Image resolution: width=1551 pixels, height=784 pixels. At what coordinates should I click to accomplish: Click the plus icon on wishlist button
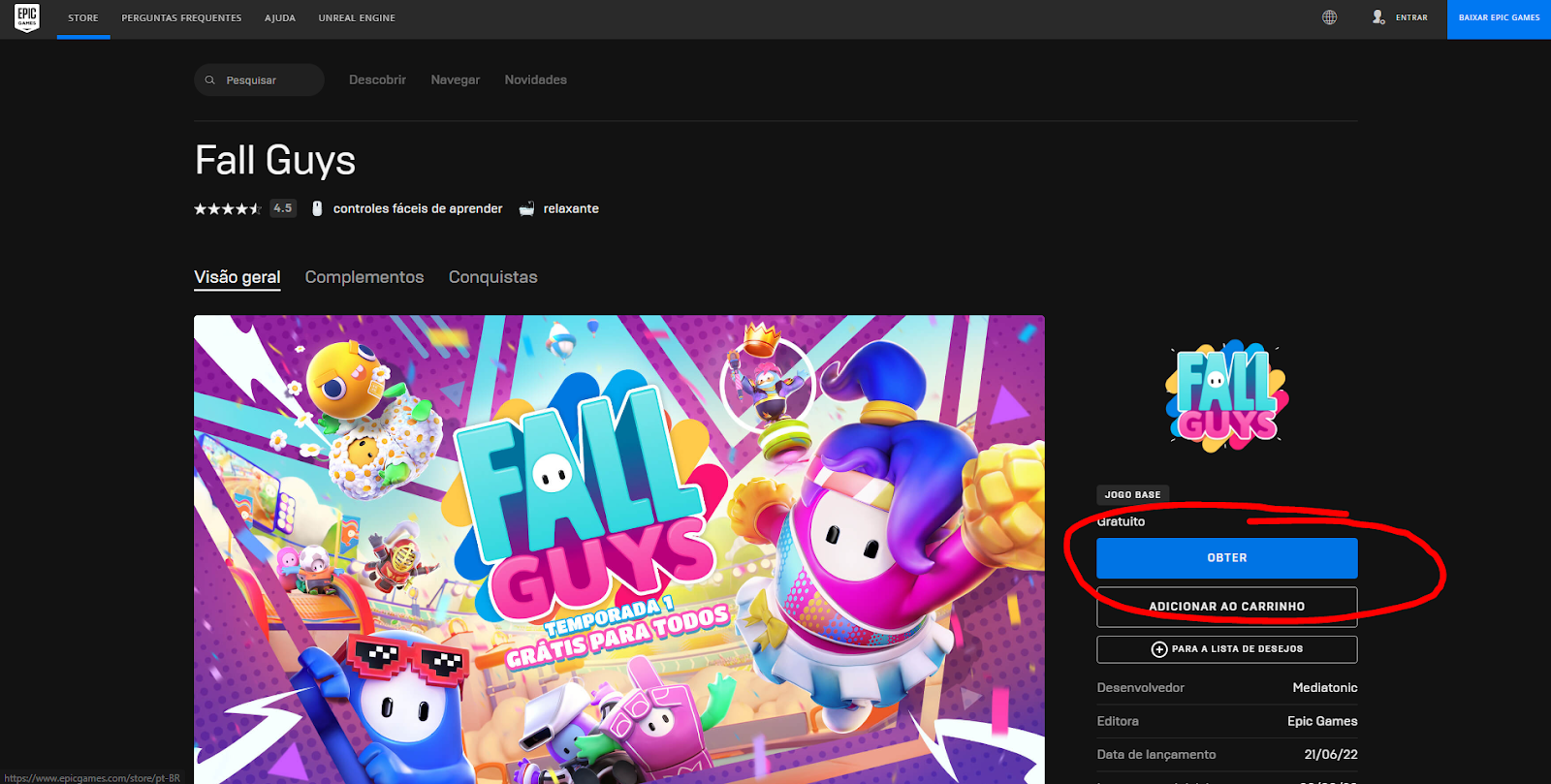[1158, 649]
